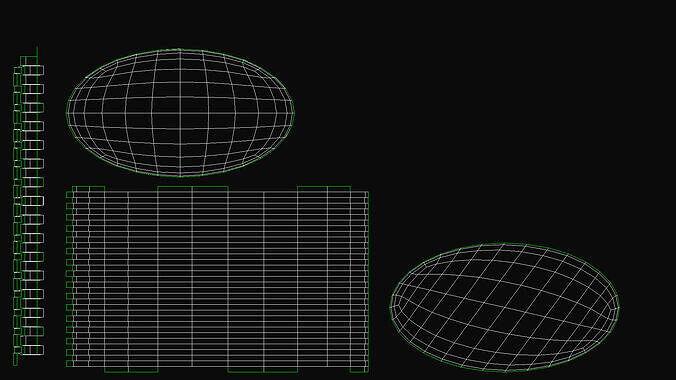Select the upper ellipse UV island

(180, 113)
